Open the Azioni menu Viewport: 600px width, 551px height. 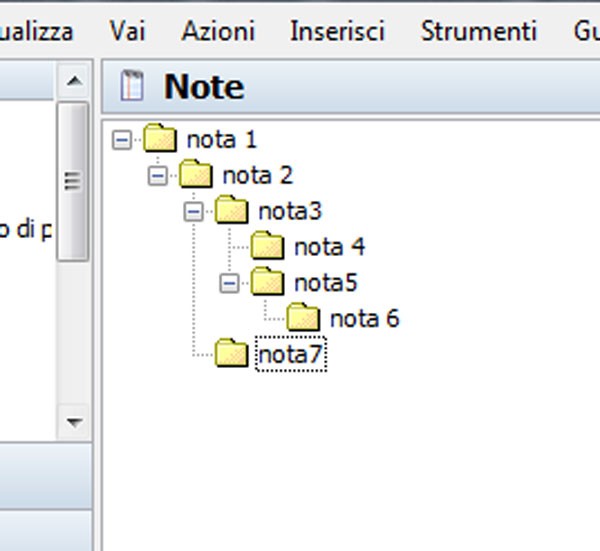(x=218, y=30)
